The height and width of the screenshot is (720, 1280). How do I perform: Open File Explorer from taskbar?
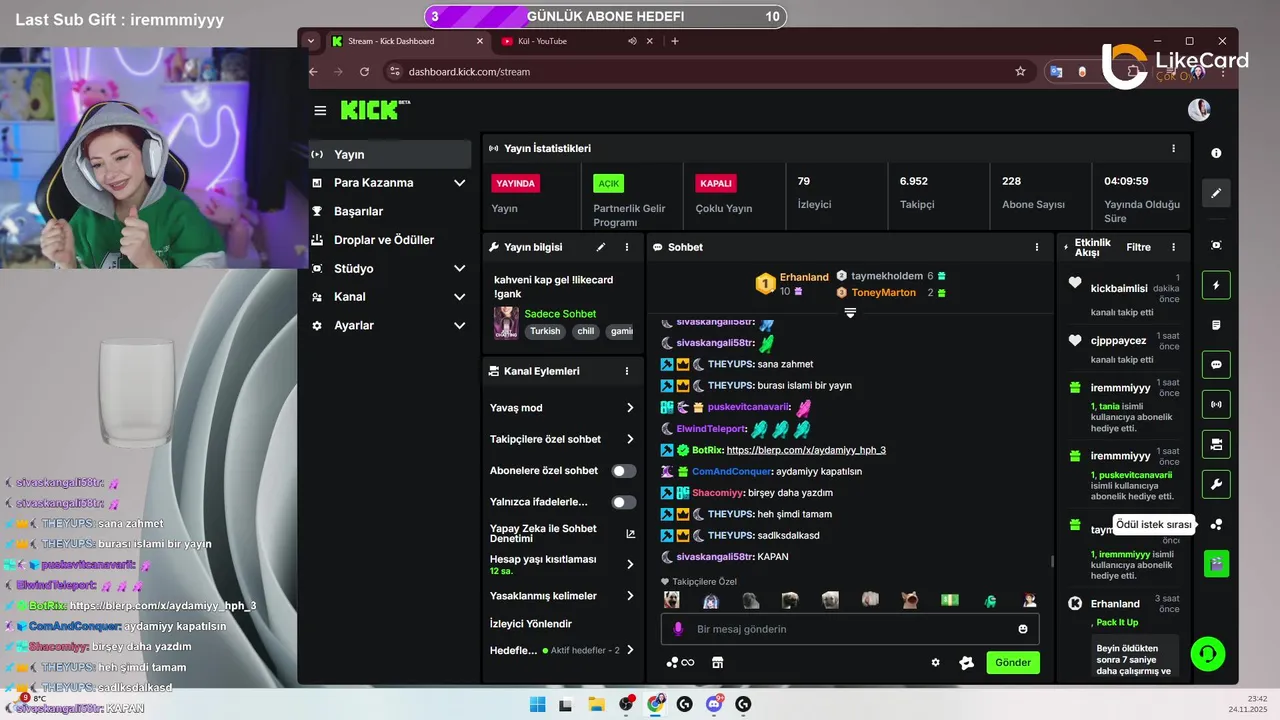click(x=596, y=704)
